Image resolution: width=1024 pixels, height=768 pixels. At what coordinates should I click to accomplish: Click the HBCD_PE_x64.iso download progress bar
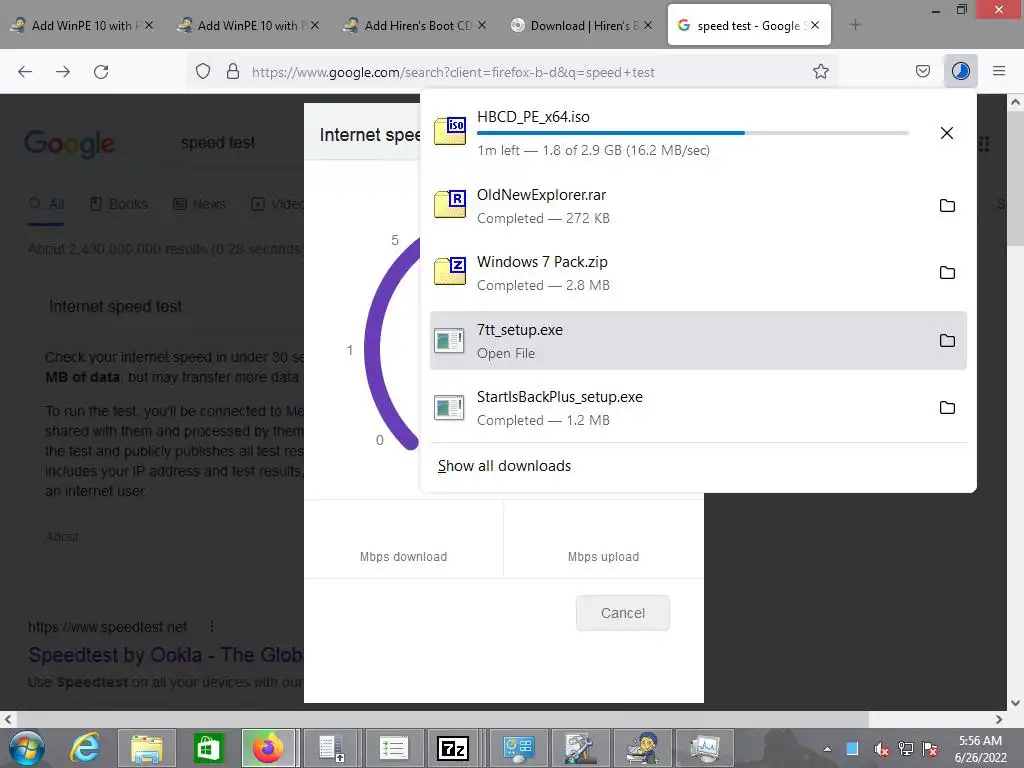692,133
